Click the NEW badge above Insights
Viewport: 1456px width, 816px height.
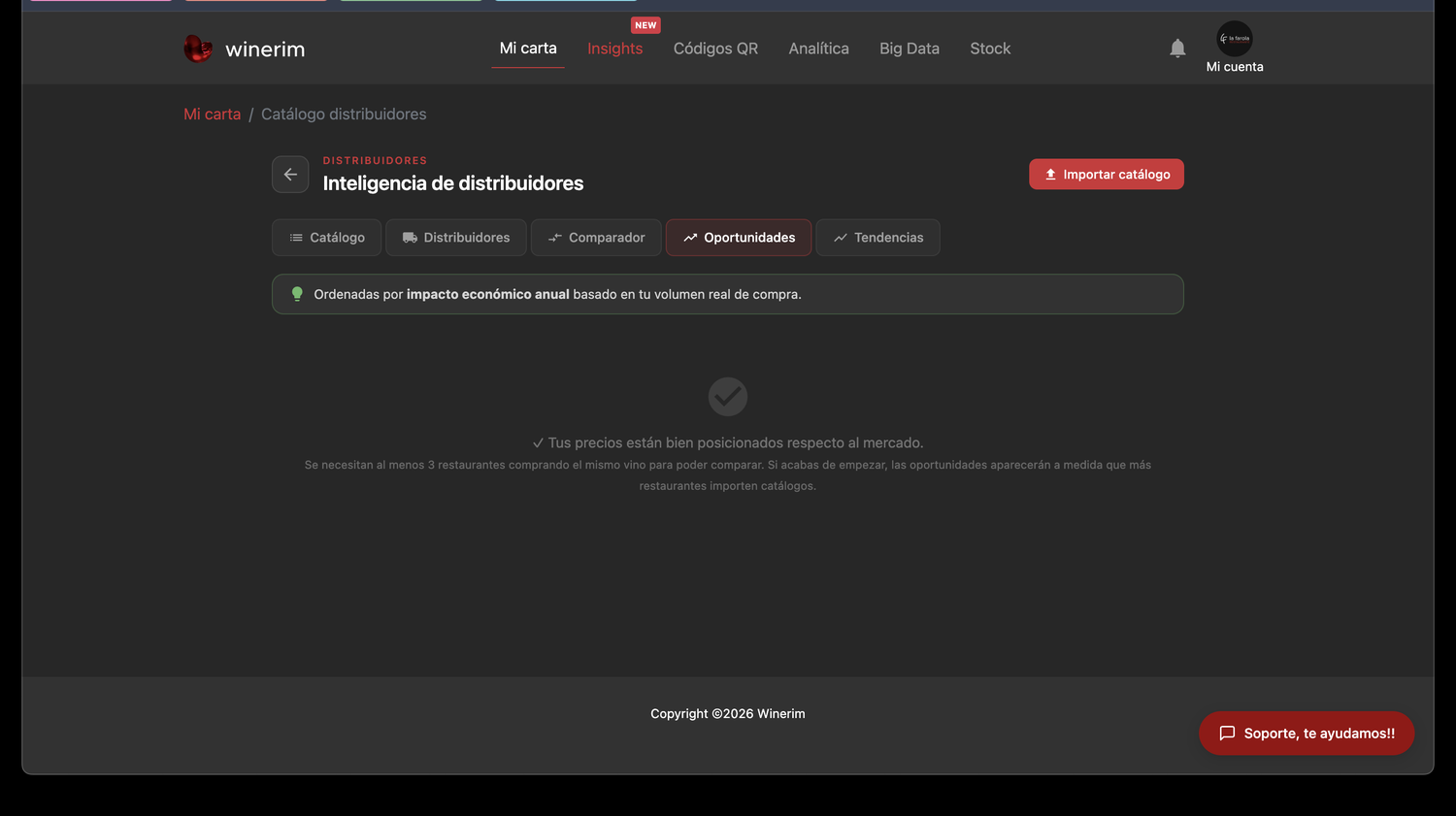645,25
